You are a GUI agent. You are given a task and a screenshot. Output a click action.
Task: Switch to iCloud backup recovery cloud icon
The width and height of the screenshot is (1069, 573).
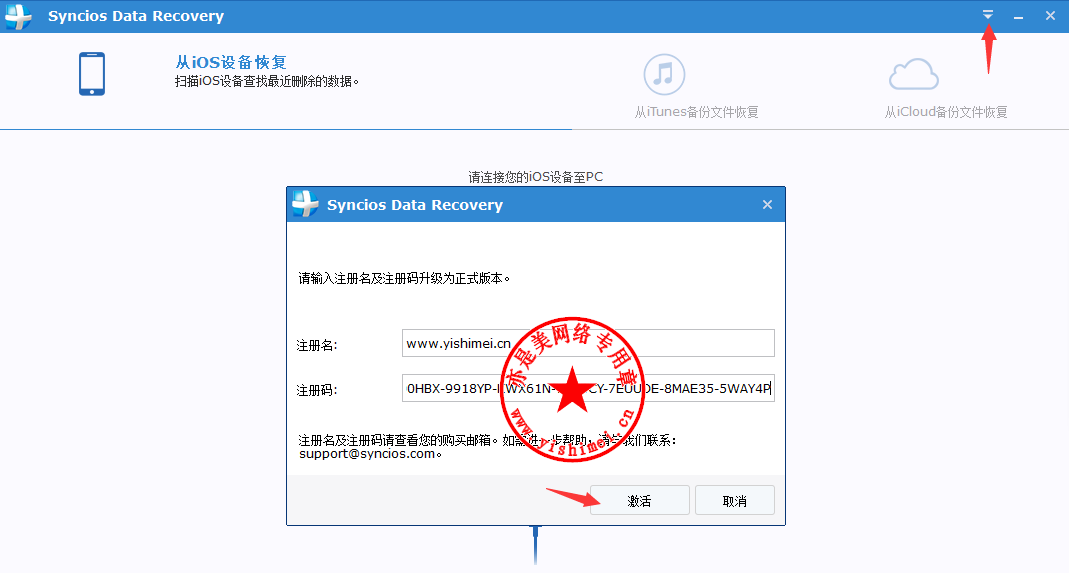click(914, 74)
